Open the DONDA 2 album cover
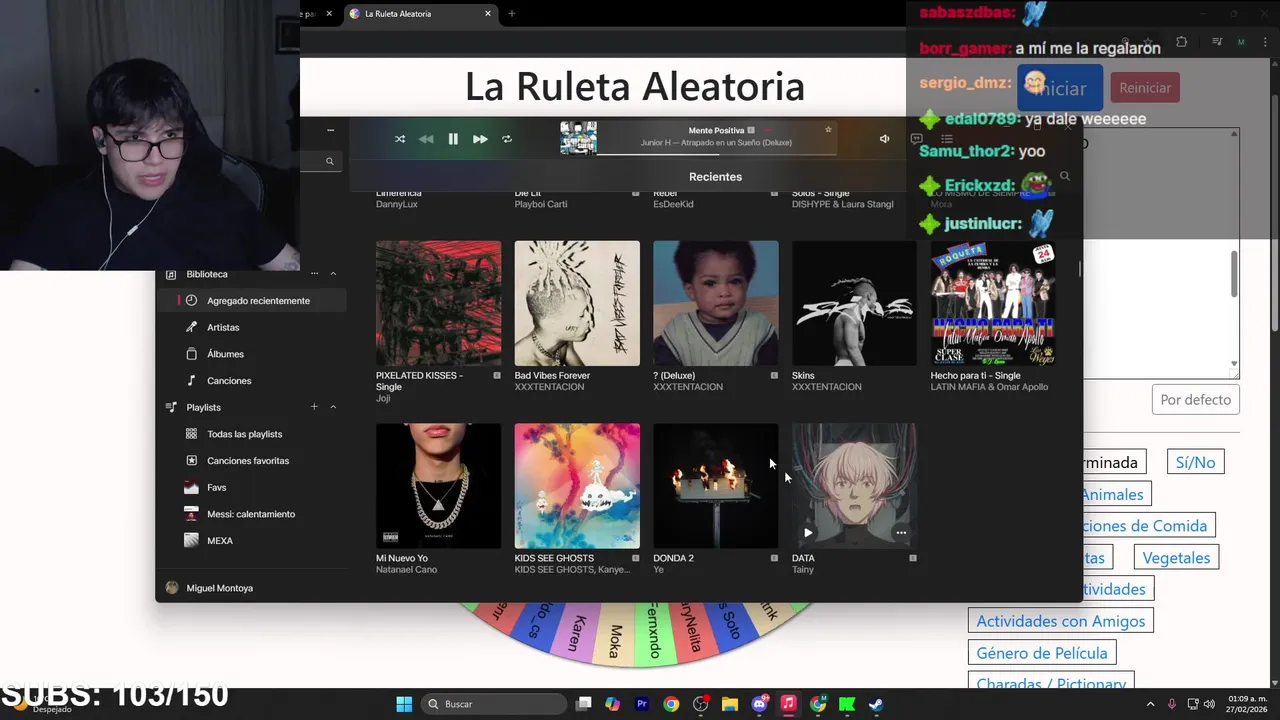This screenshot has height=720, width=1280. 716,486
